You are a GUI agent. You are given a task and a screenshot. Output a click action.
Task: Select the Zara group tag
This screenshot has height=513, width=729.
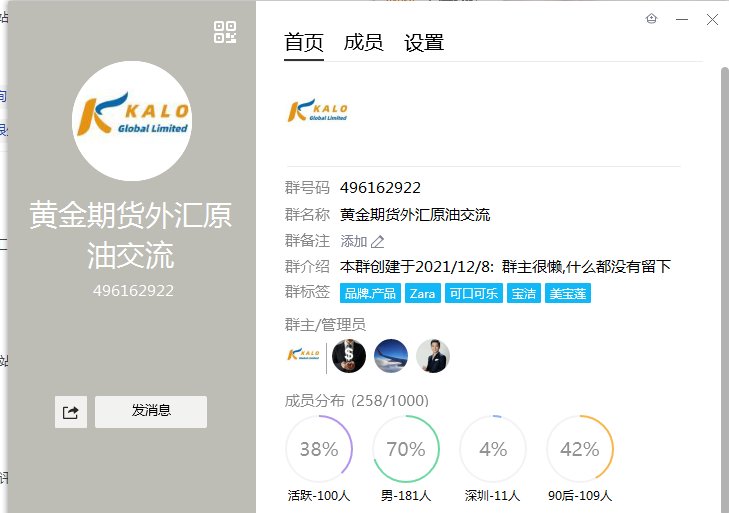point(423,293)
